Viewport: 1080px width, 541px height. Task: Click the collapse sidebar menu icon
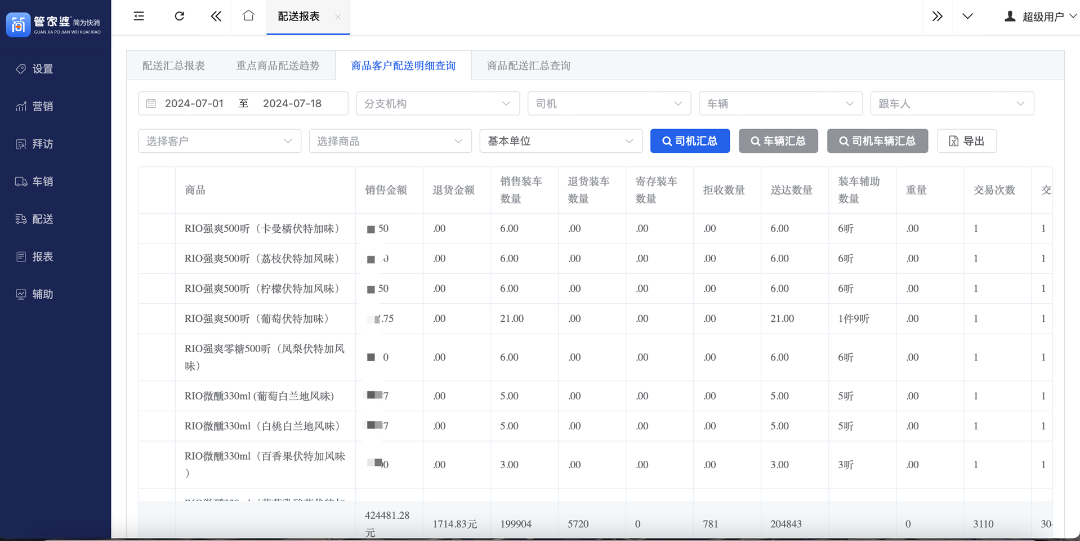coord(139,16)
